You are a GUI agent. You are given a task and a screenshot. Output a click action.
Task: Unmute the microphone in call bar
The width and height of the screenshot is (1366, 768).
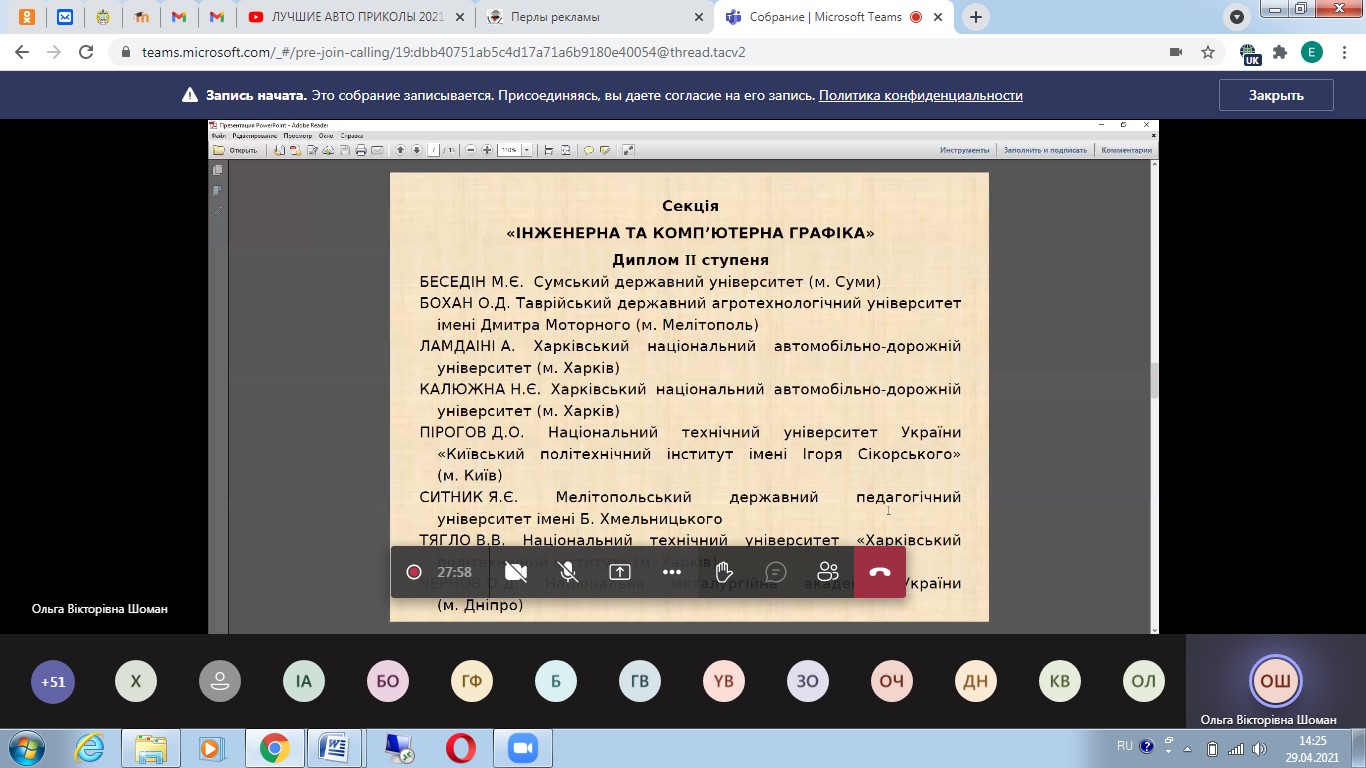(568, 572)
